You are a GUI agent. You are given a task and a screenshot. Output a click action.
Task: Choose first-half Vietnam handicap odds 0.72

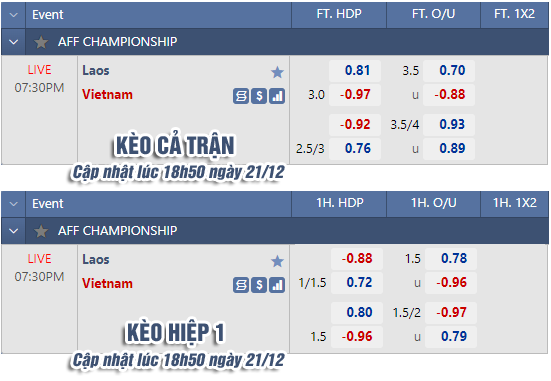357,283
